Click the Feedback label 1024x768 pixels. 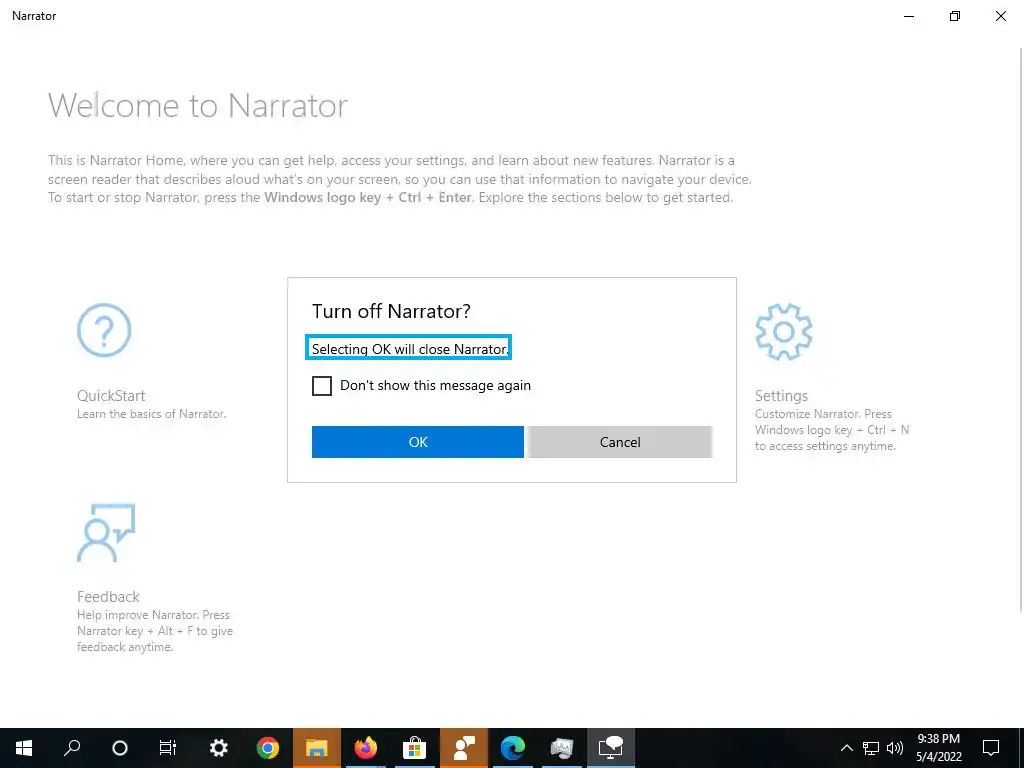[108, 597]
